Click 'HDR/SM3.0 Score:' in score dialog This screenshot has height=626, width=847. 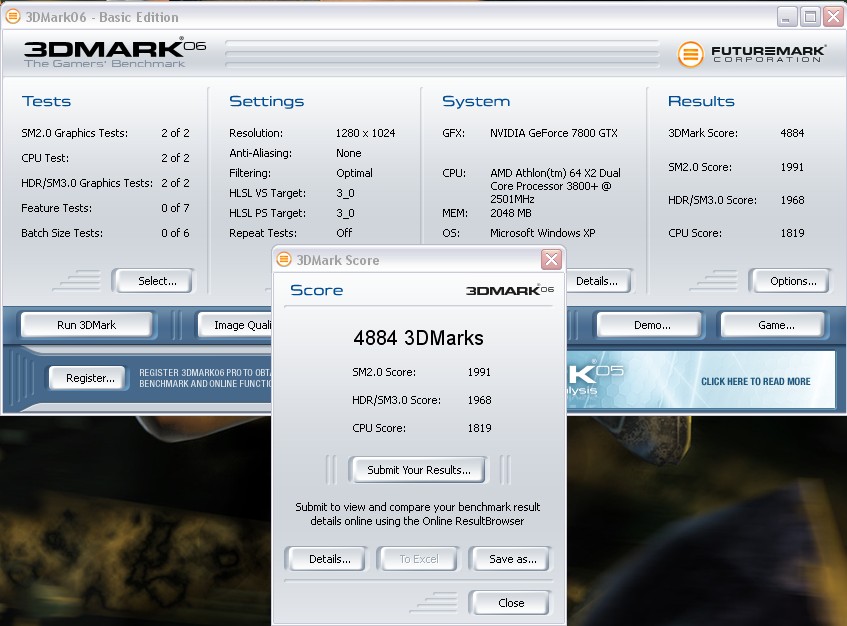tap(396, 400)
